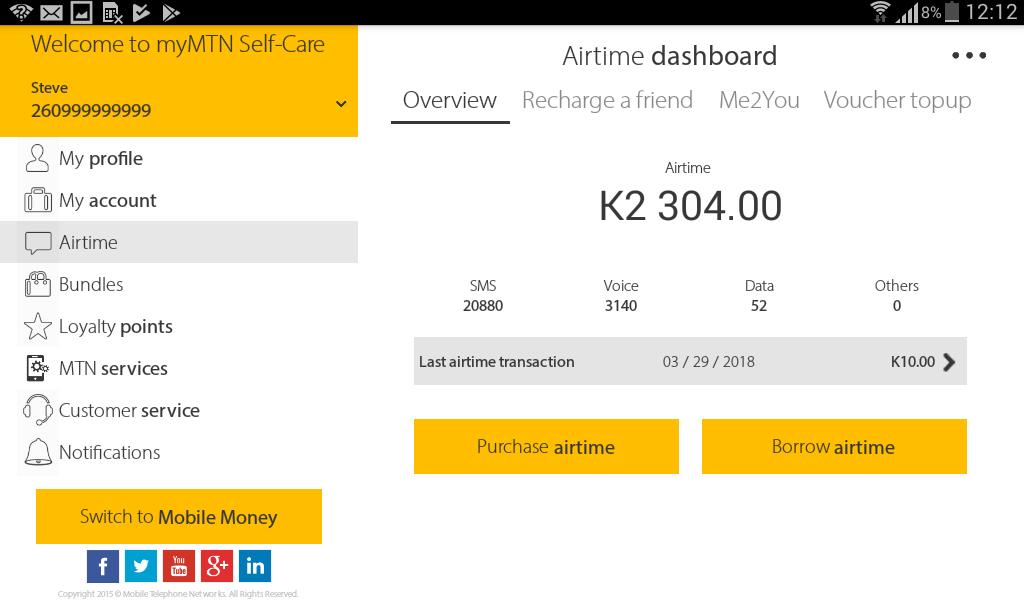This screenshot has width=1024, height=600.
Task: Expand the Steve account dropdown arrow
Action: tap(341, 104)
